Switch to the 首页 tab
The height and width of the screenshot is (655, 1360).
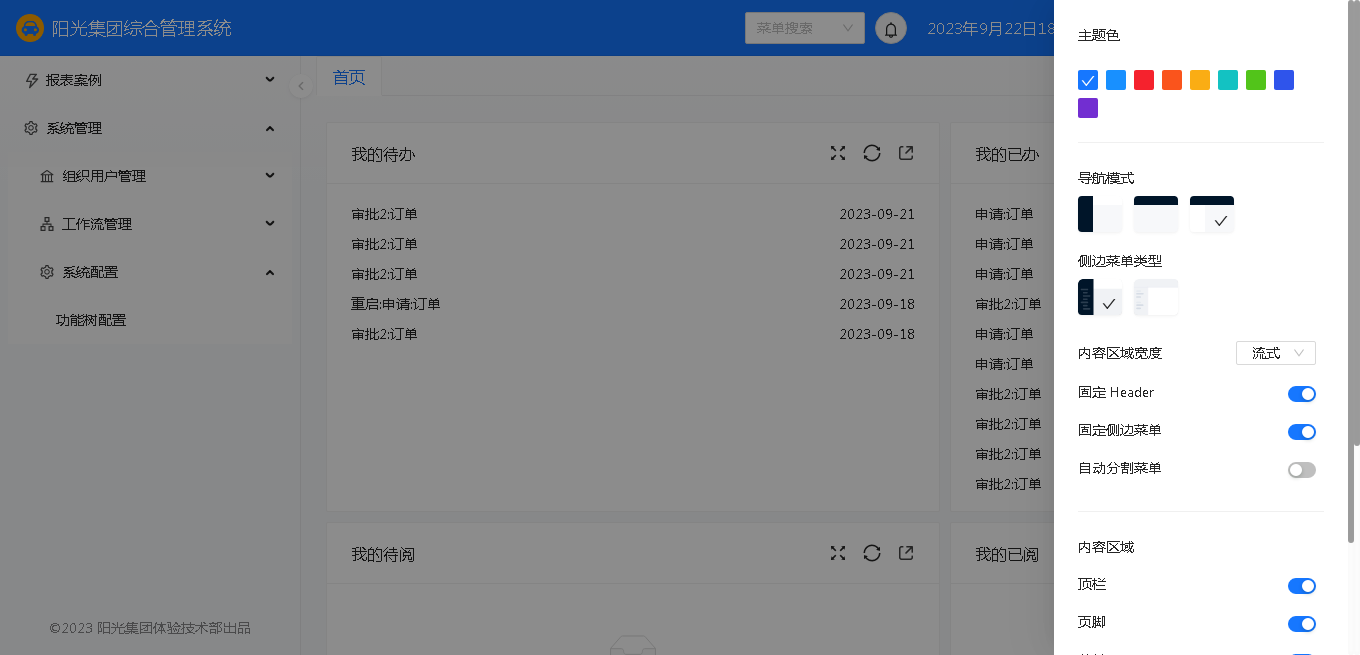click(x=349, y=77)
